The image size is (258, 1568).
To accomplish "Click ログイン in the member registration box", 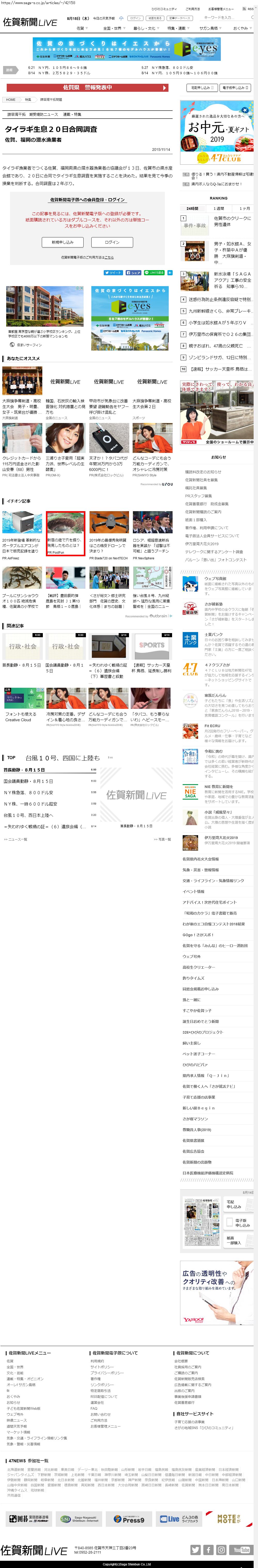I will pos(112,242).
